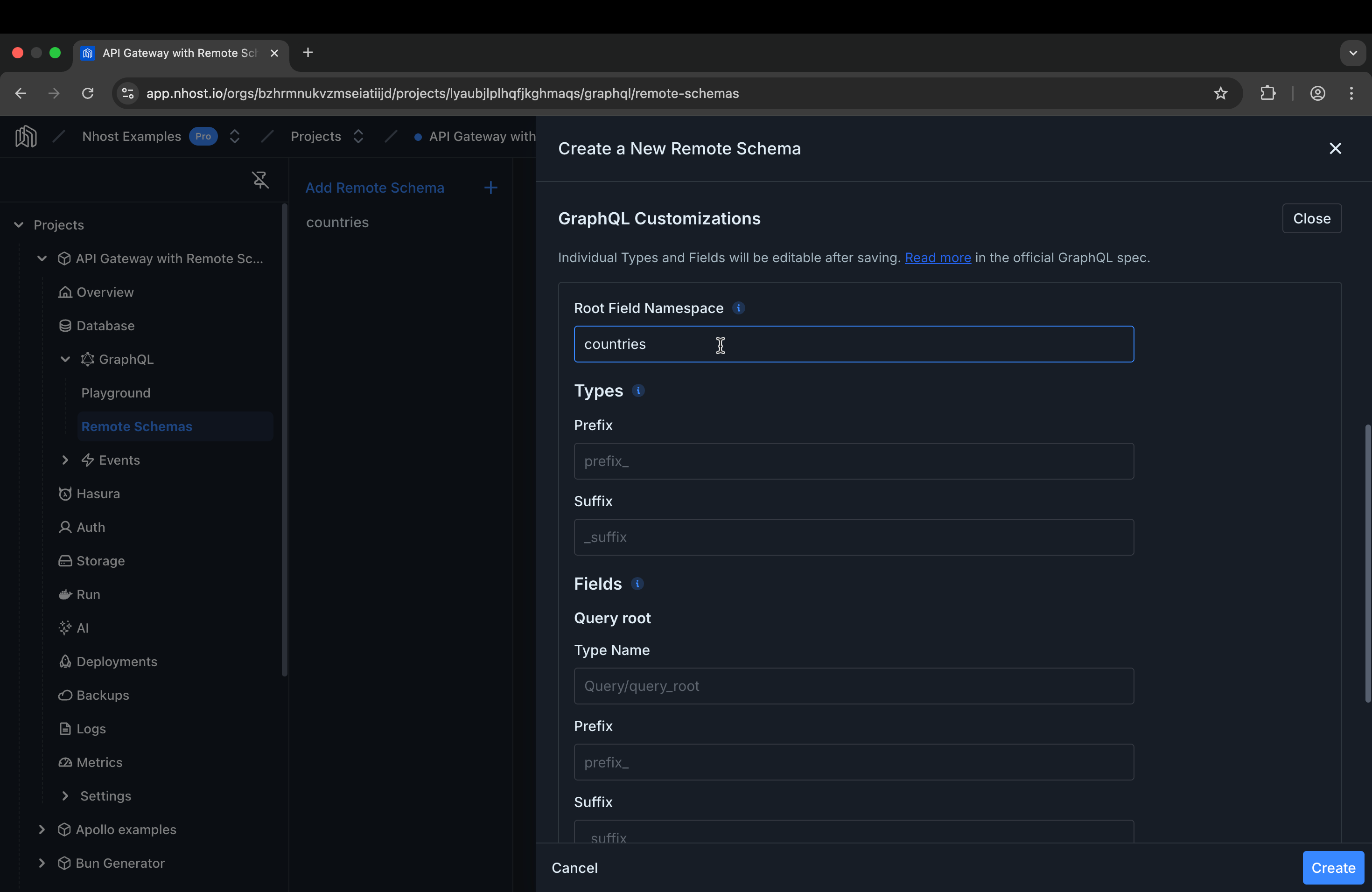Collapse the API Gateway project tree

click(42, 259)
